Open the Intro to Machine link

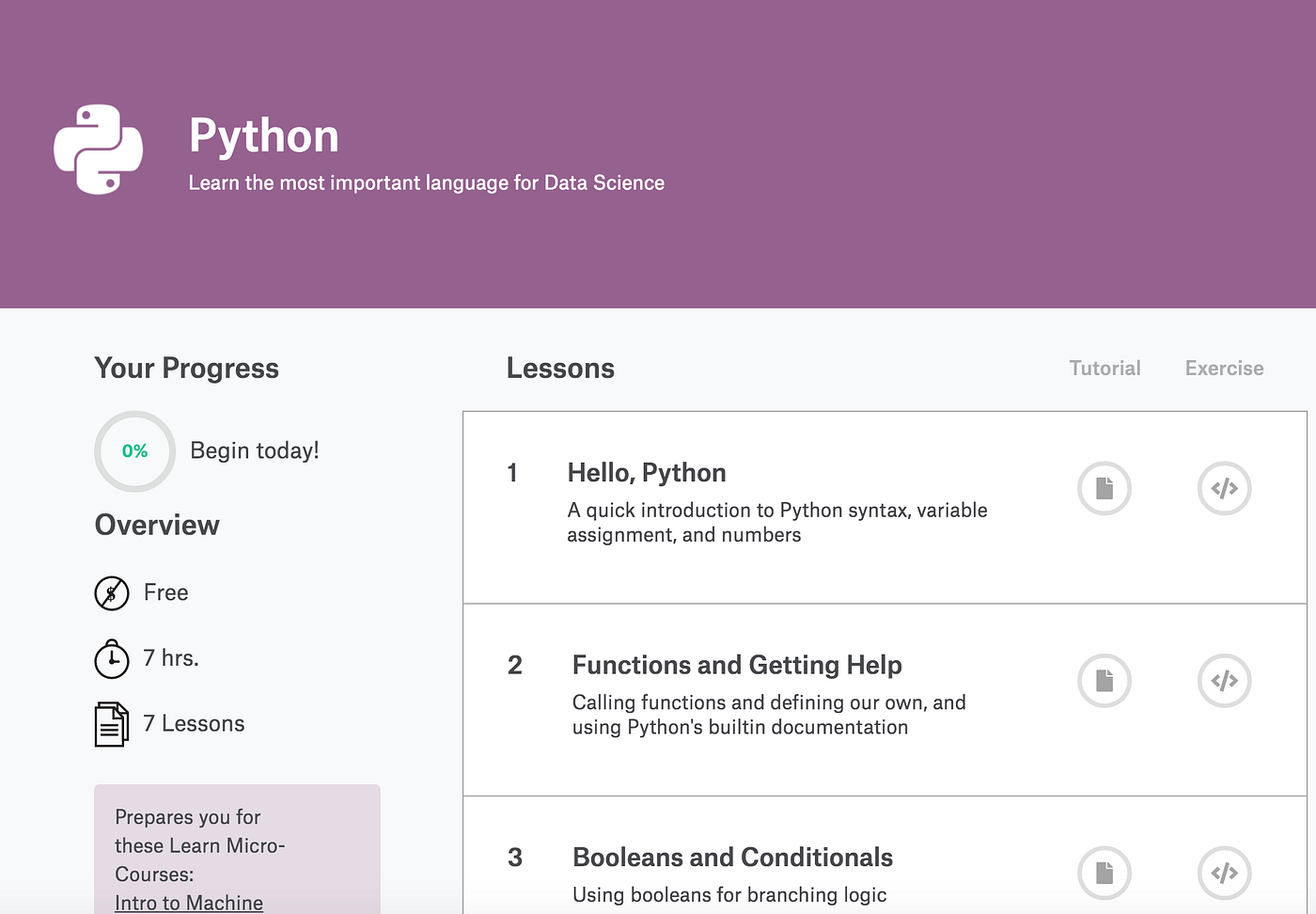[x=188, y=902]
